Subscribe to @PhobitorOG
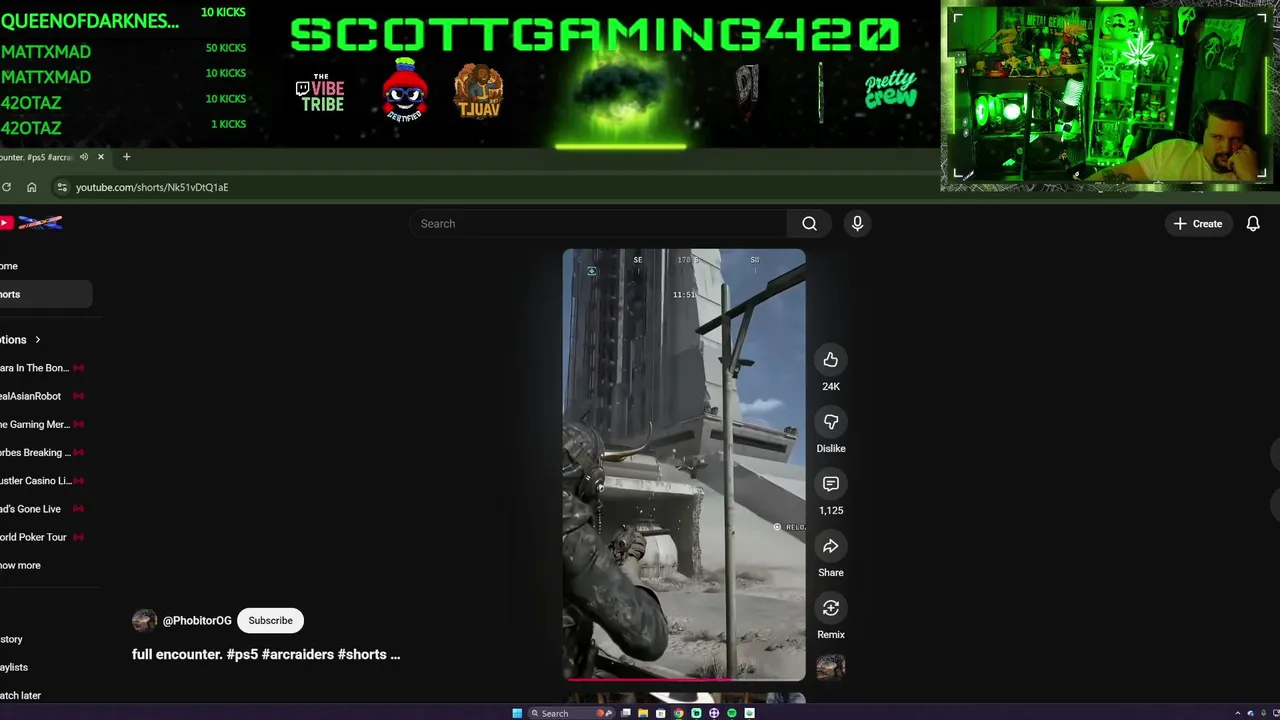Screen dimensions: 1280x720 [270, 621]
